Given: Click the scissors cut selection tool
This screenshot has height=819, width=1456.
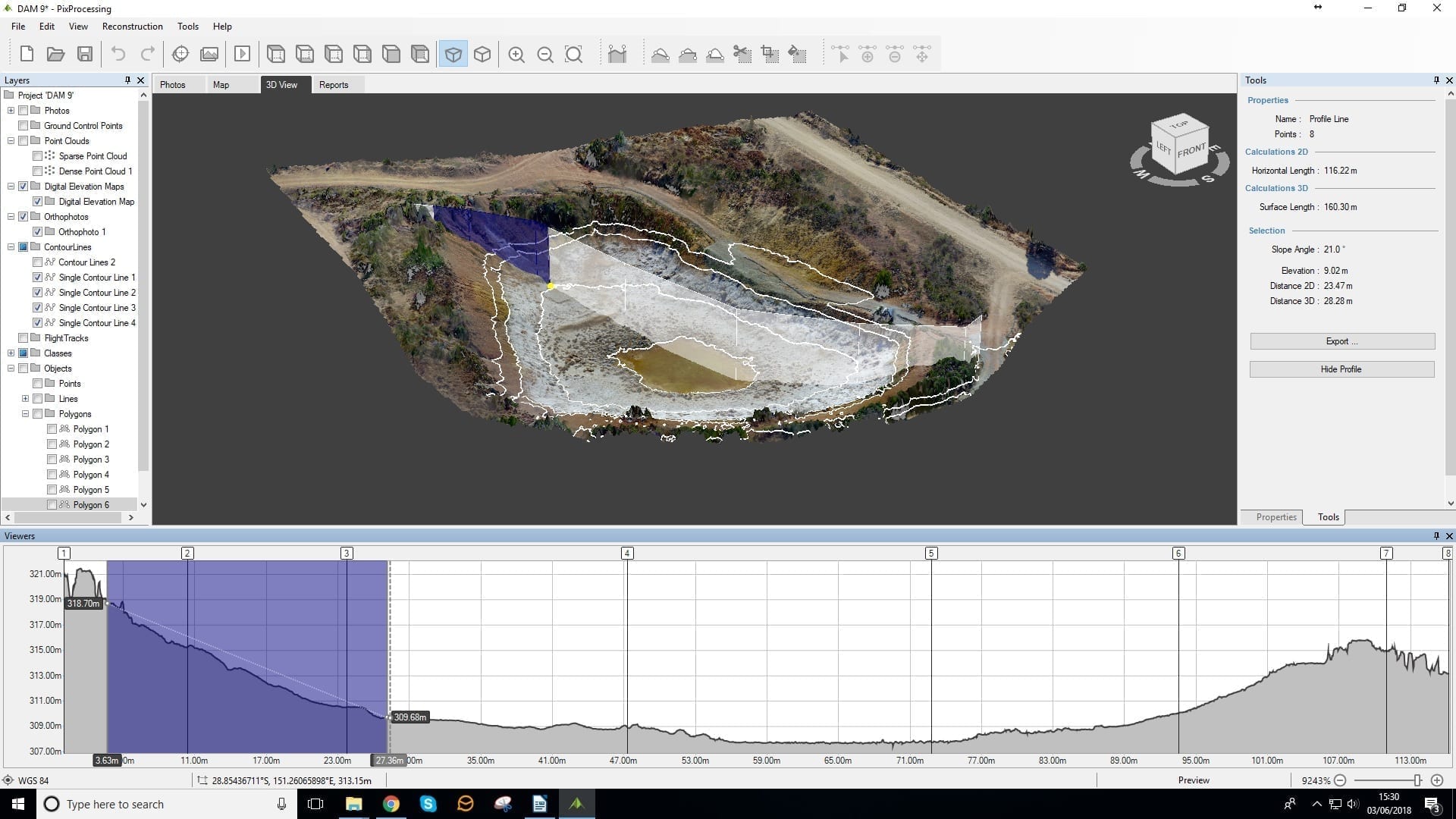Looking at the screenshot, I should [742, 54].
